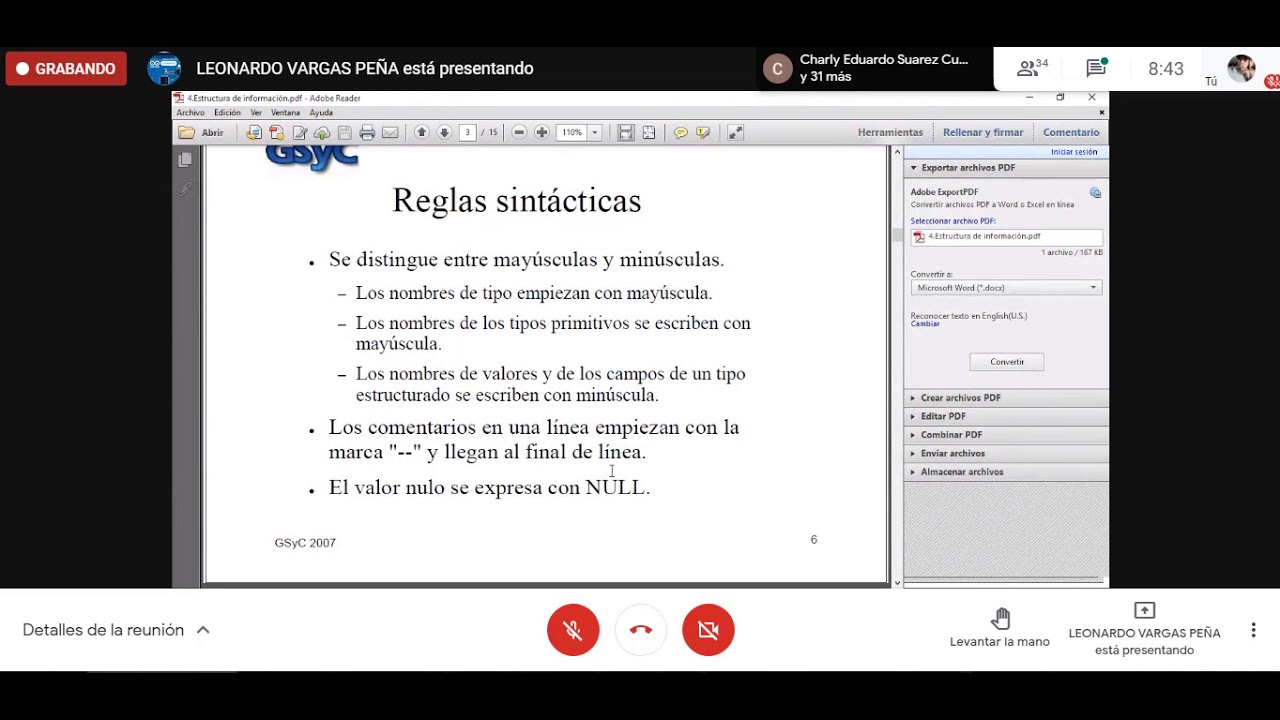Click the cloud upload toolbar icon

pos(322,132)
